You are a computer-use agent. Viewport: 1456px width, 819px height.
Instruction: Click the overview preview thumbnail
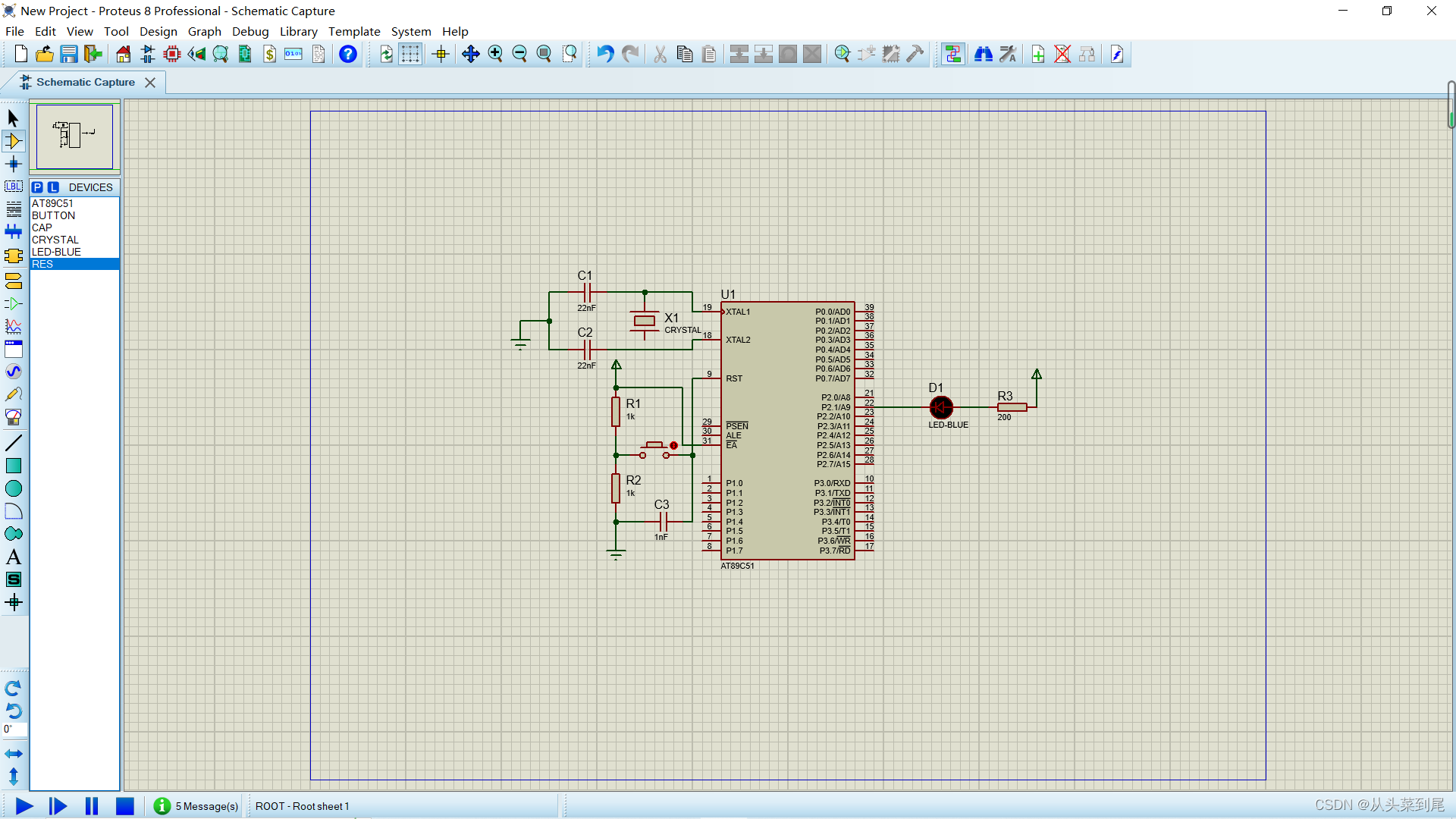[x=74, y=136]
